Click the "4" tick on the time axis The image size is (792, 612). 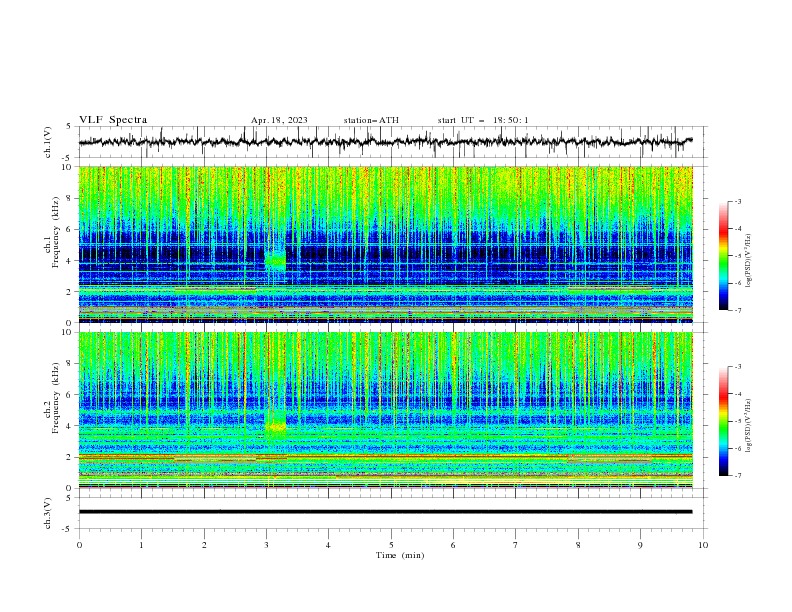pos(328,545)
